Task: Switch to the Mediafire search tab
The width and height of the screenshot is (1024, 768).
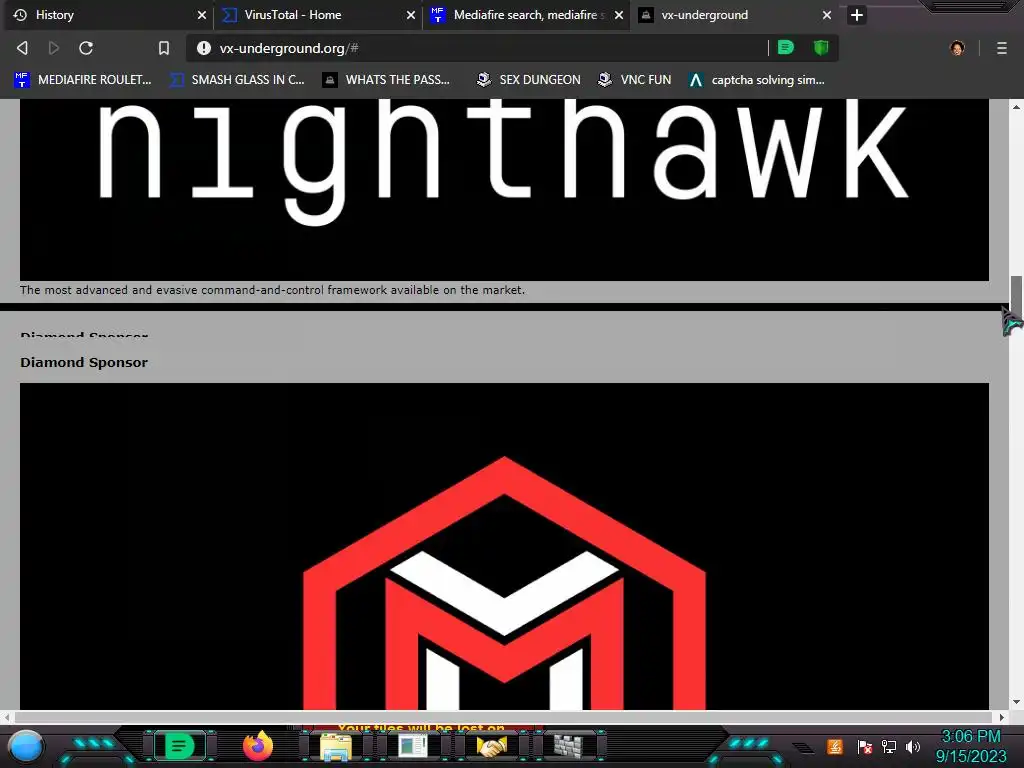Action: [x=526, y=15]
